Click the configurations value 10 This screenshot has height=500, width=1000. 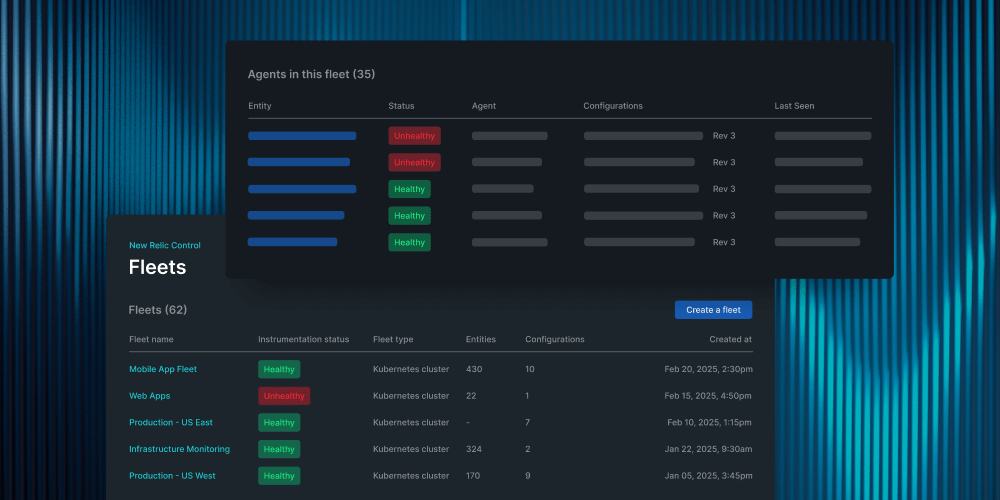(530, 369)
